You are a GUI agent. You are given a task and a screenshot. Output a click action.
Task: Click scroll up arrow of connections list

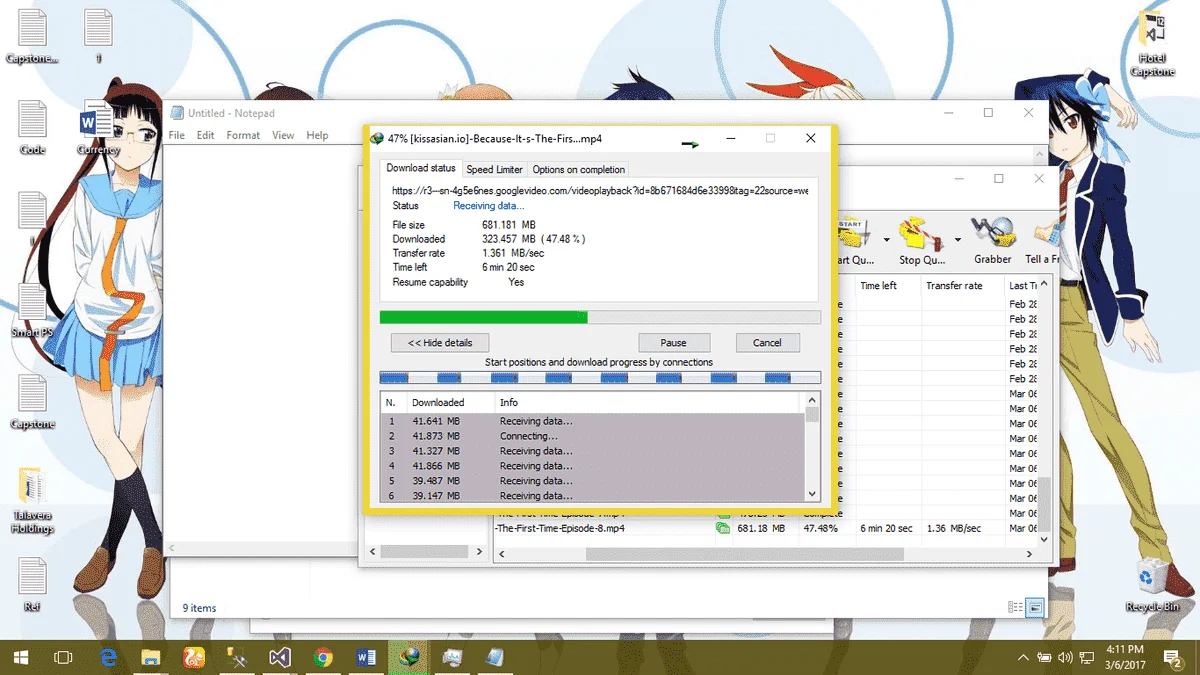point(812,400)
